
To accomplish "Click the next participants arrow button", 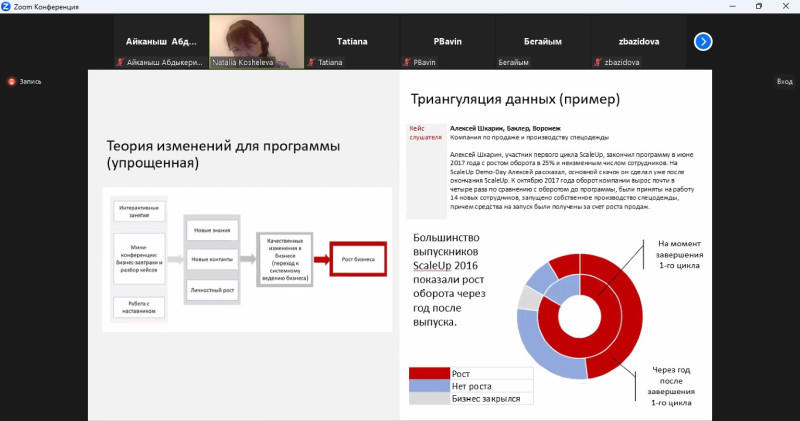I will click(x=703, y=41).
